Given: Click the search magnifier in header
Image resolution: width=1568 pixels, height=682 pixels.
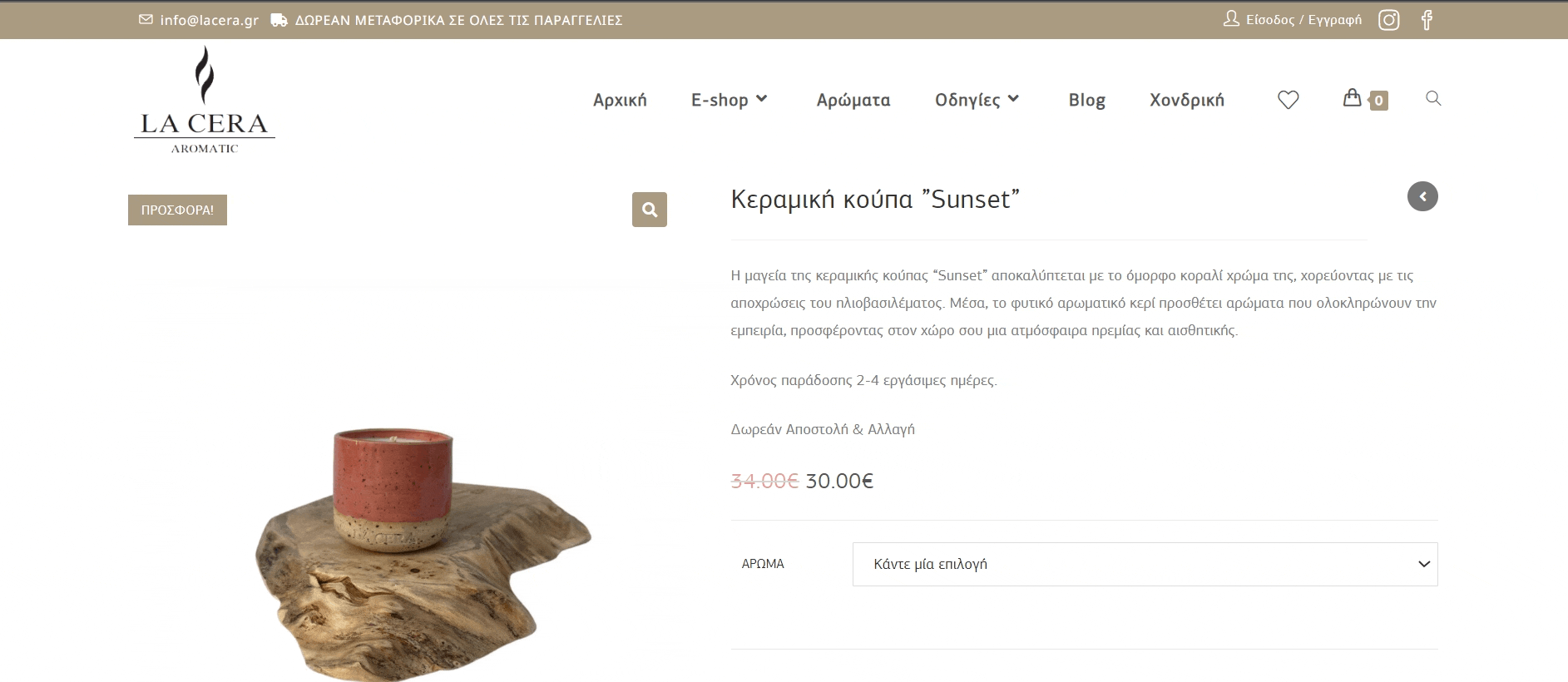Looking at the screenshot, I should coord(1433,98).
